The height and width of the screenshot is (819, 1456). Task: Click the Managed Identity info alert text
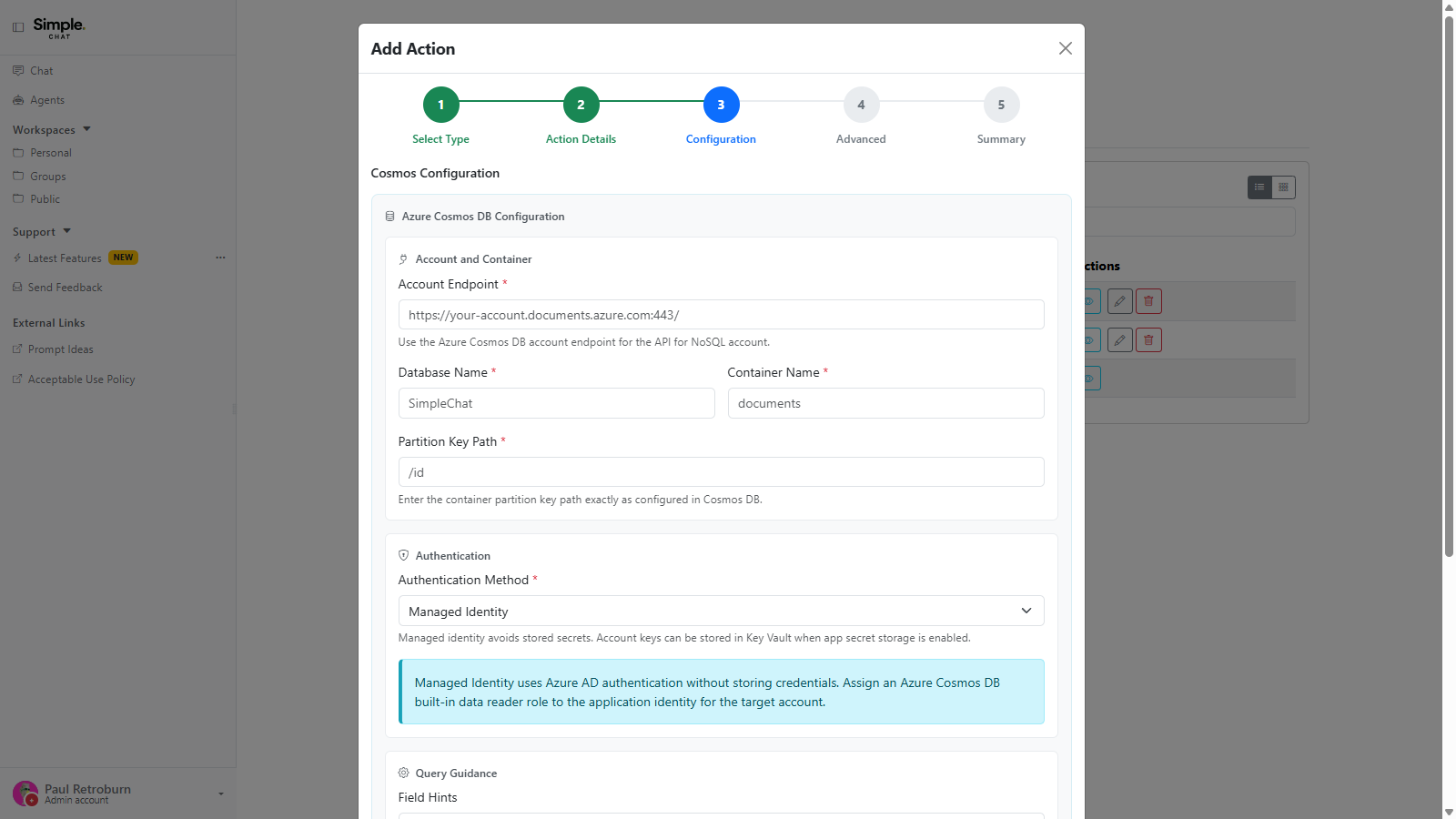[x=707, y=693]
